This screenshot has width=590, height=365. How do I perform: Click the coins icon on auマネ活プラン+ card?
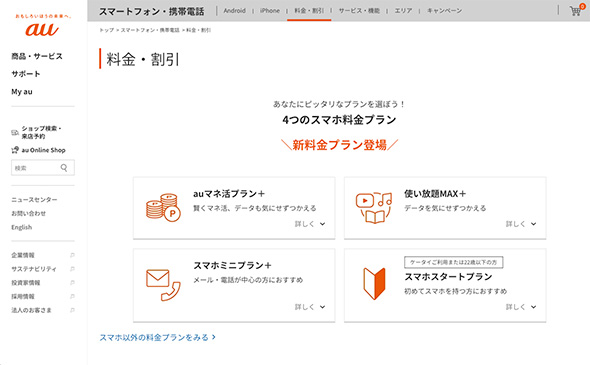click(x=163, y=207)
